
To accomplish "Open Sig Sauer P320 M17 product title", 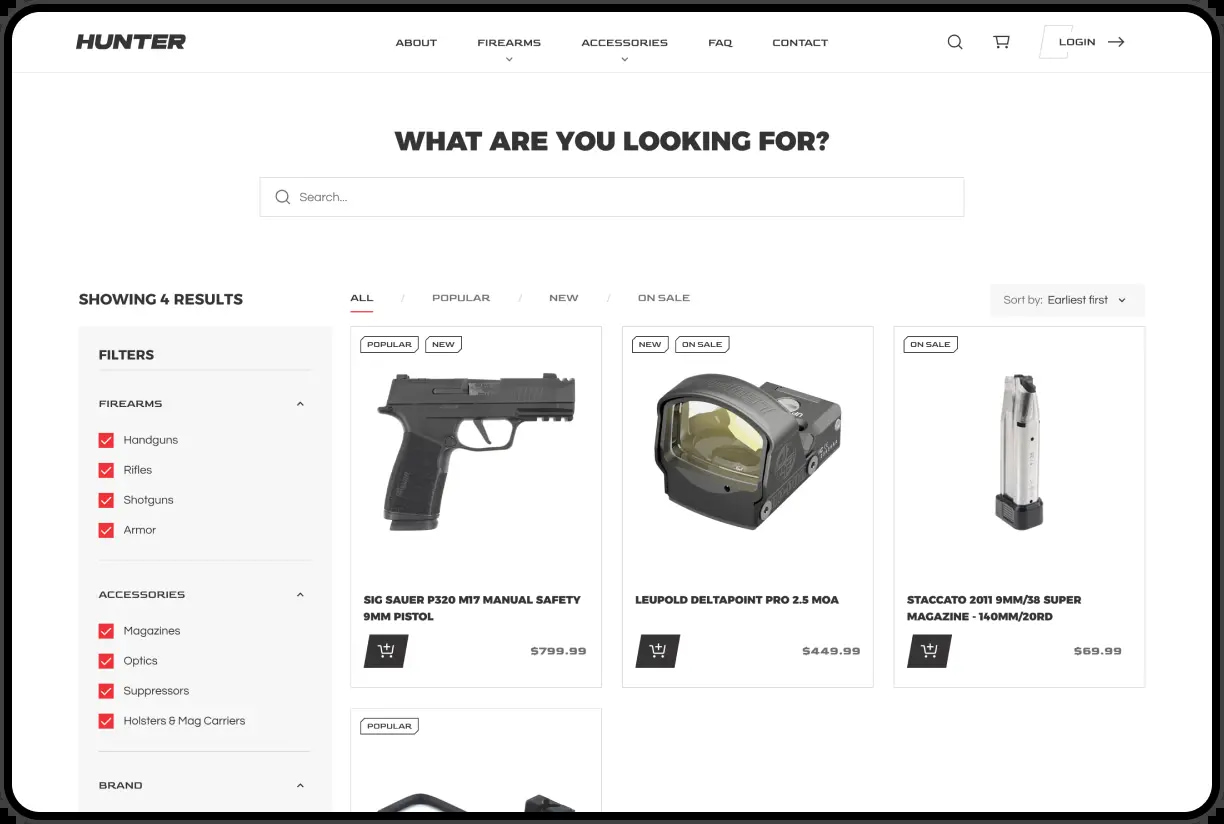I will (x=472, y=608).
